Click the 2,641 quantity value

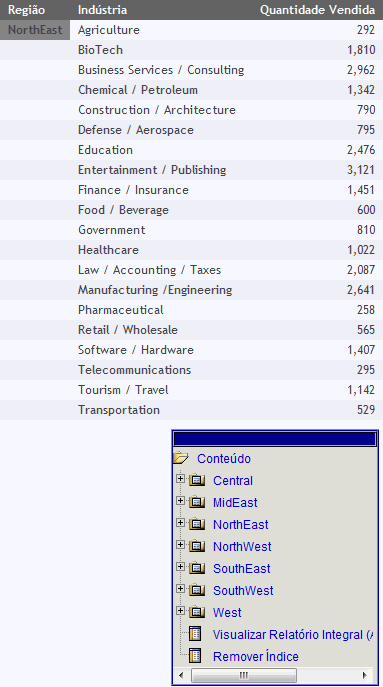tap(361, 290)
